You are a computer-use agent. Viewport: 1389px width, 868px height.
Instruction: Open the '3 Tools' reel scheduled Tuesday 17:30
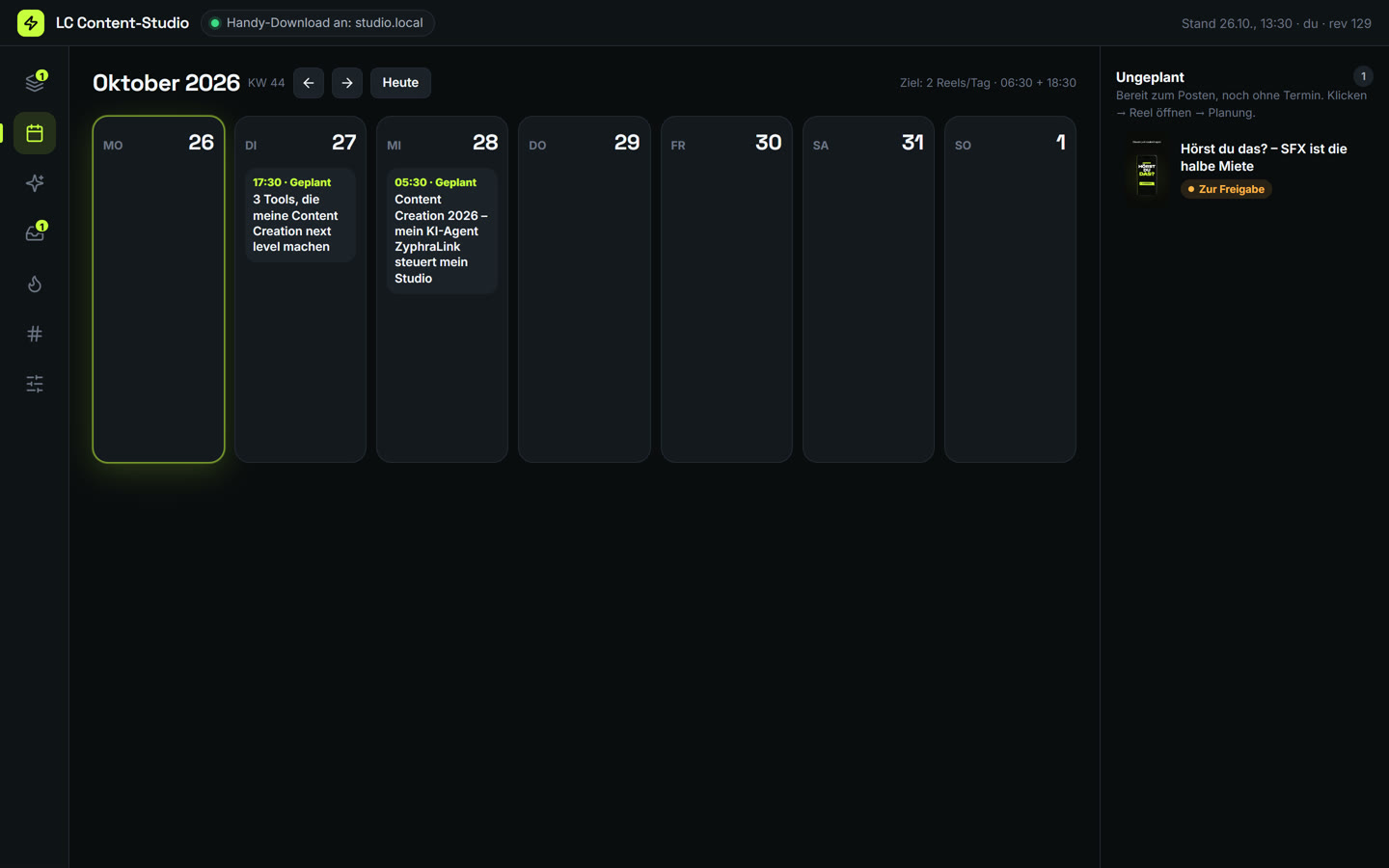pos(300,215)
